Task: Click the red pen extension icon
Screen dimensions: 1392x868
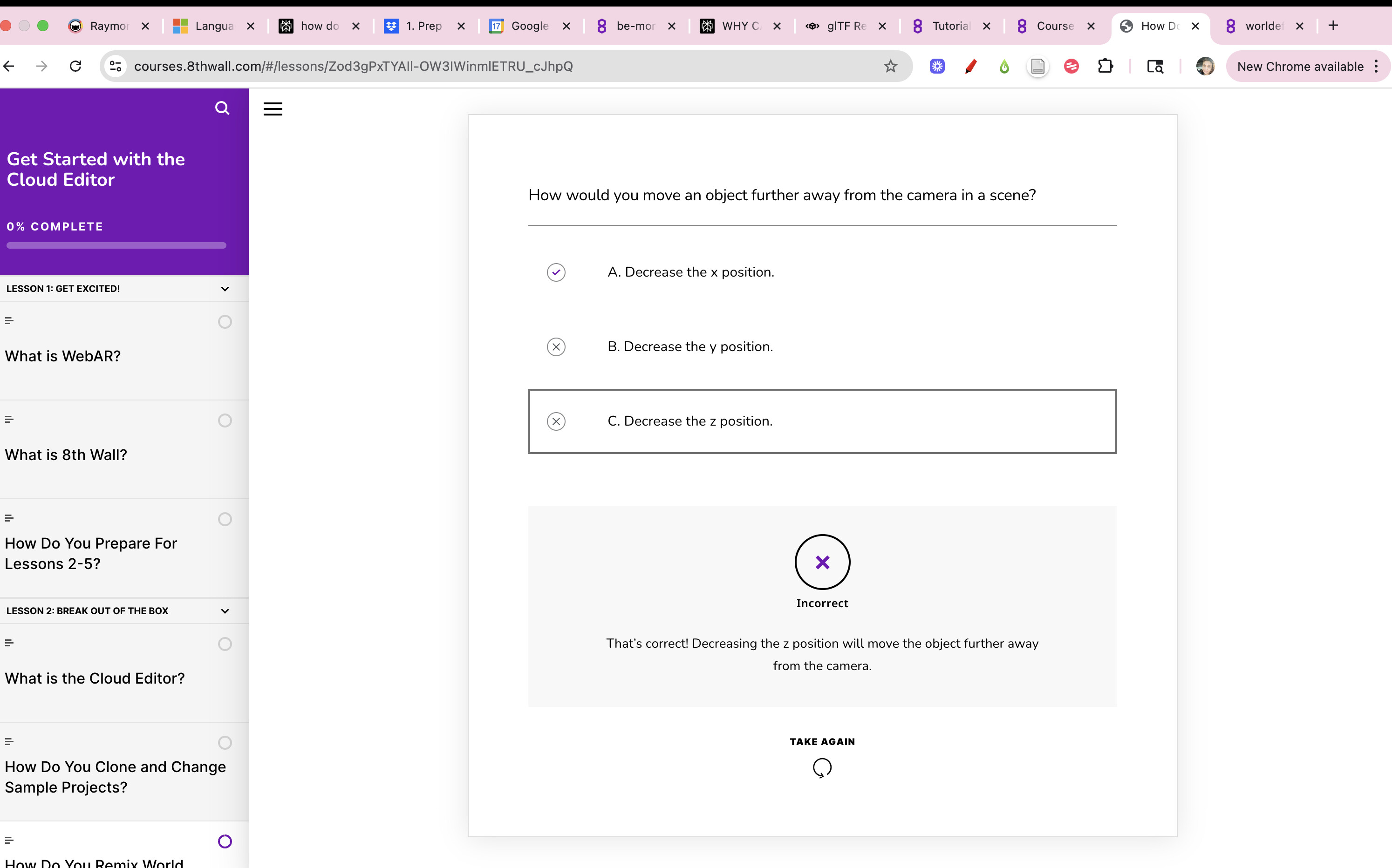Action: coord(970,66)
